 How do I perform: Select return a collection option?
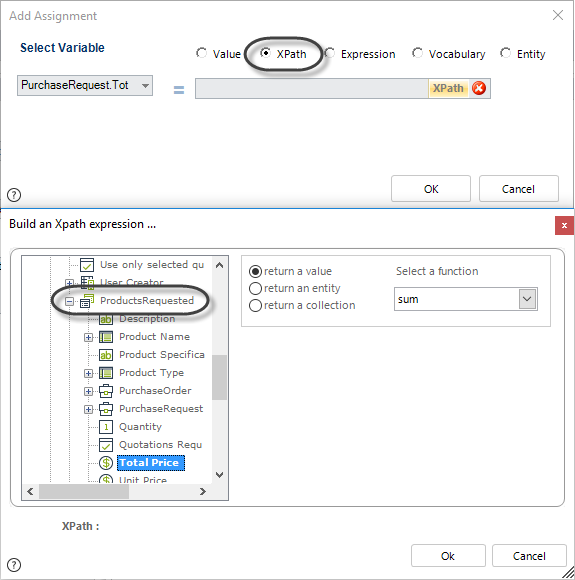pos(255,306)
